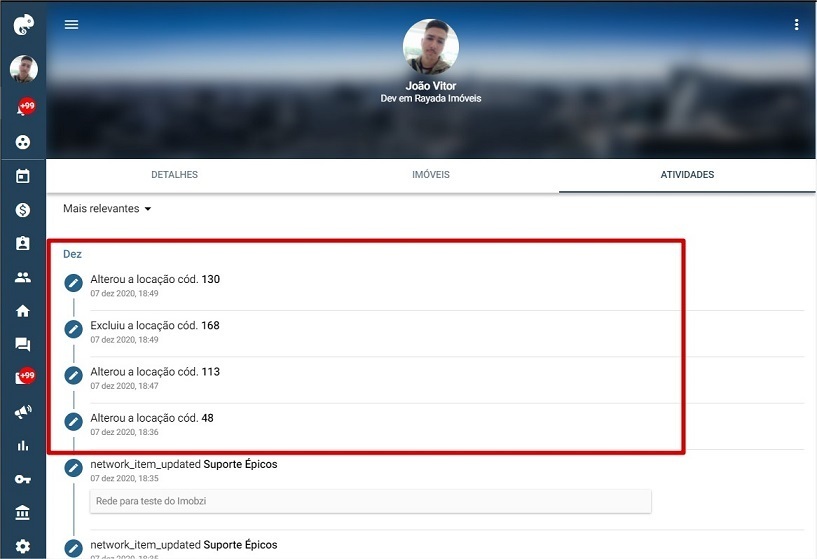Click pencil icon for locação cód. 48
Screen dimensions: 817x559
73,421
